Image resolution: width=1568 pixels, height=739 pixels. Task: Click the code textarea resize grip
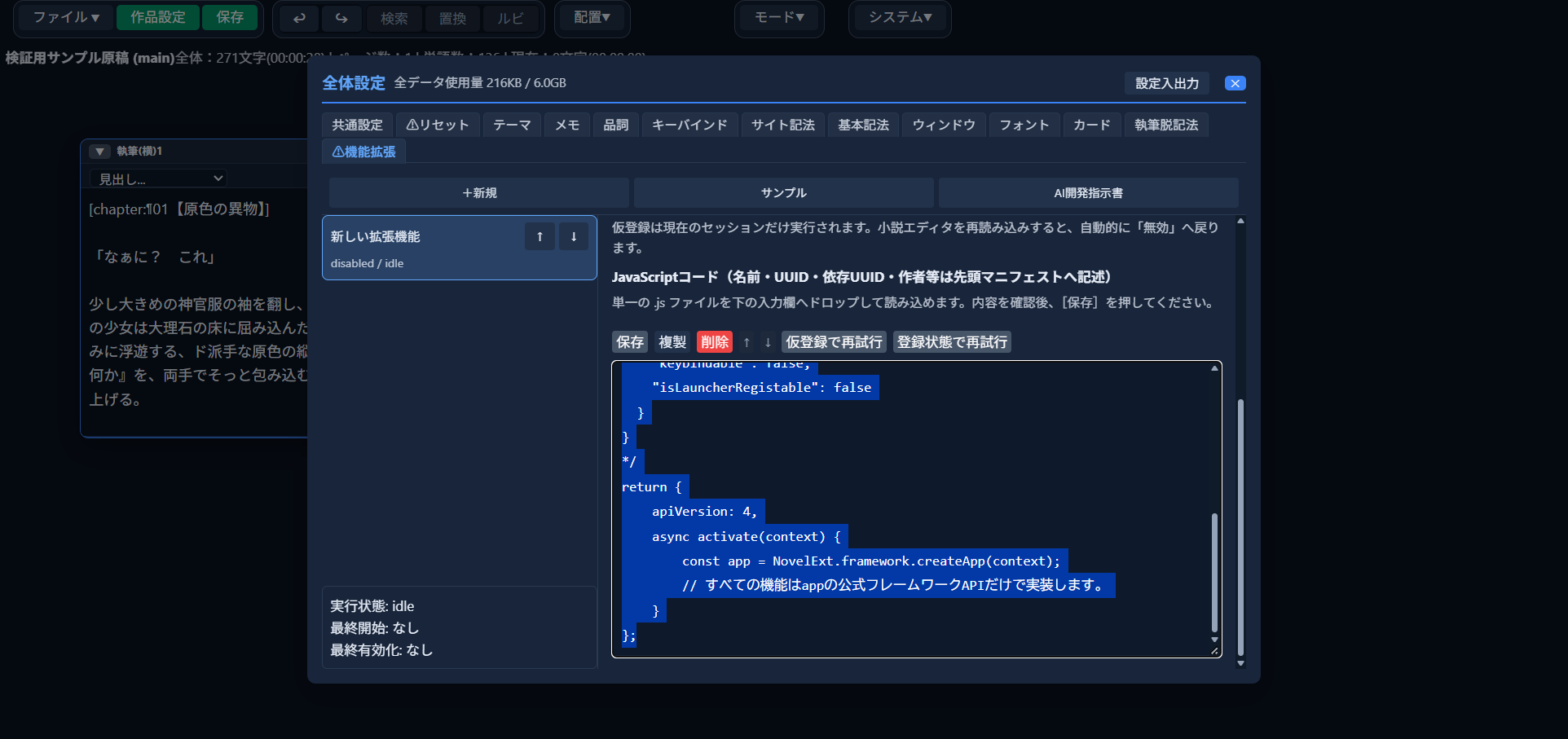[x=1214, y=650]
